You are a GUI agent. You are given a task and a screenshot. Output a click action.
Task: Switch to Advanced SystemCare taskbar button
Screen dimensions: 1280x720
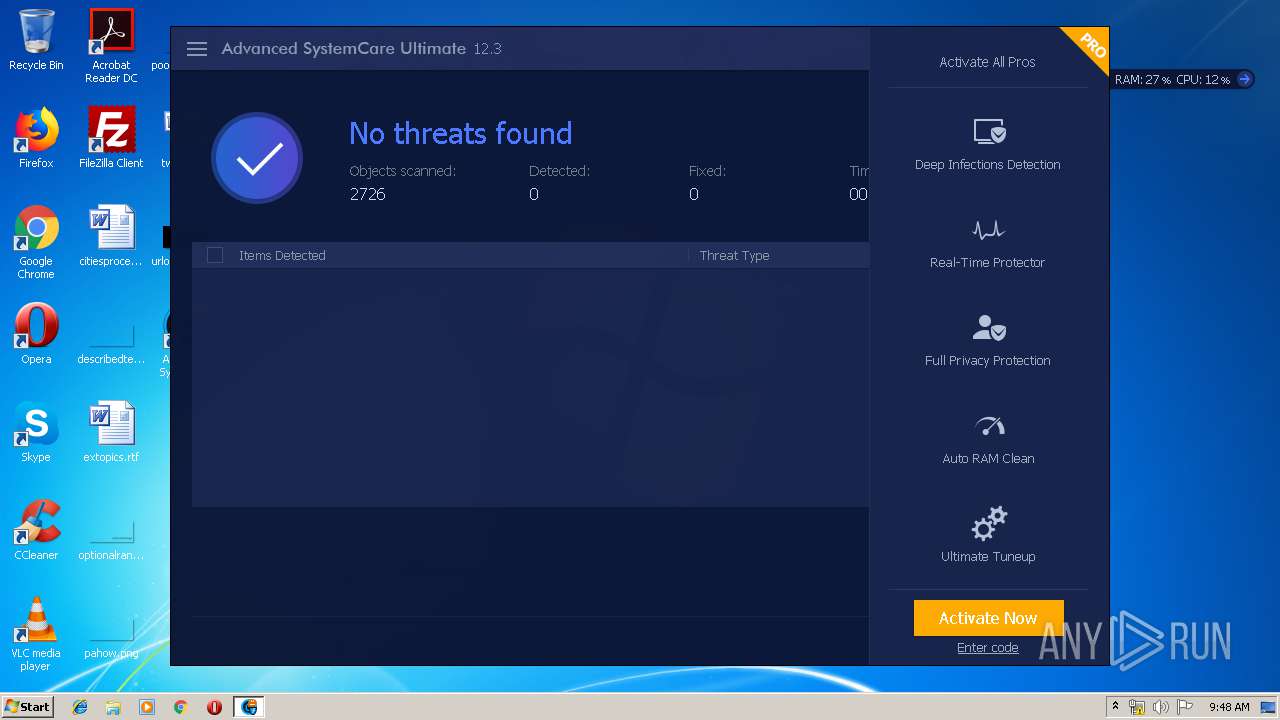click(249, 707)
